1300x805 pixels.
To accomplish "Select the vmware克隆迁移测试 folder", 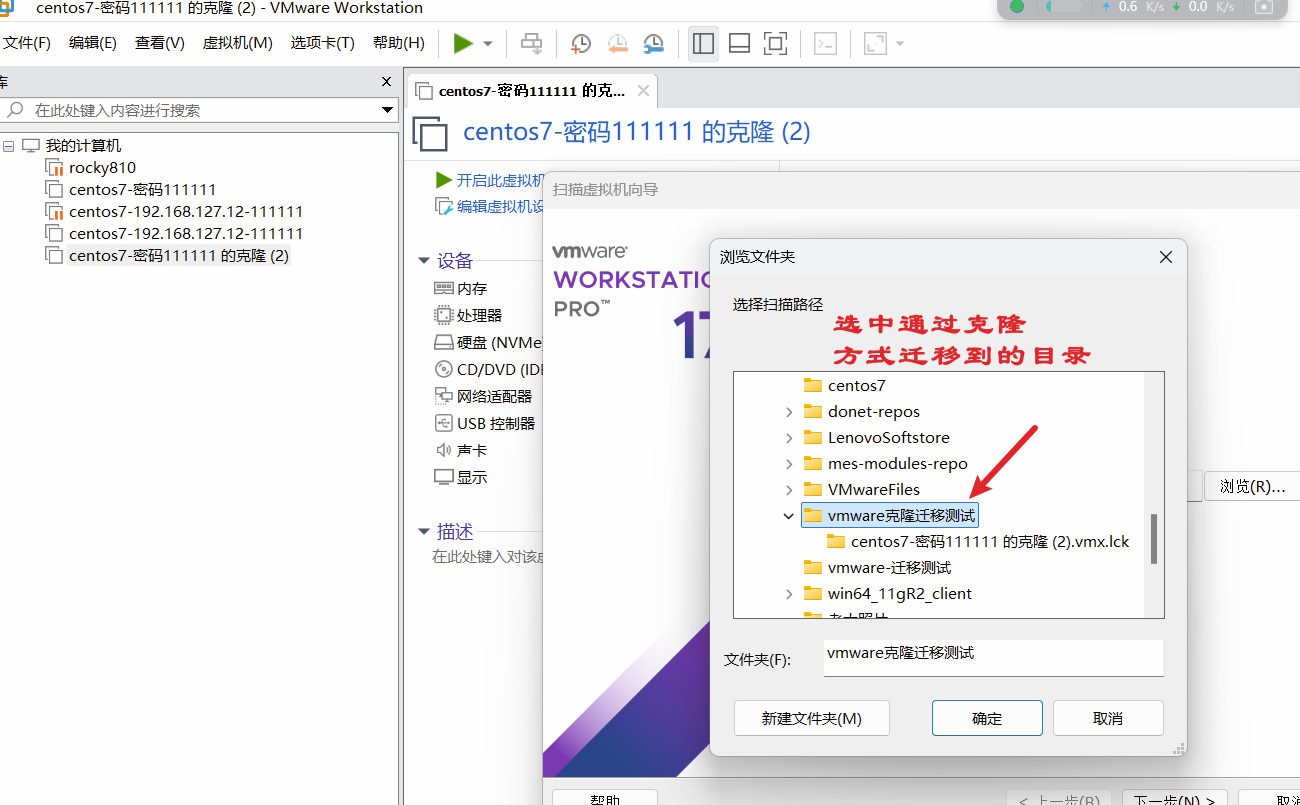I will coord(902,516).
